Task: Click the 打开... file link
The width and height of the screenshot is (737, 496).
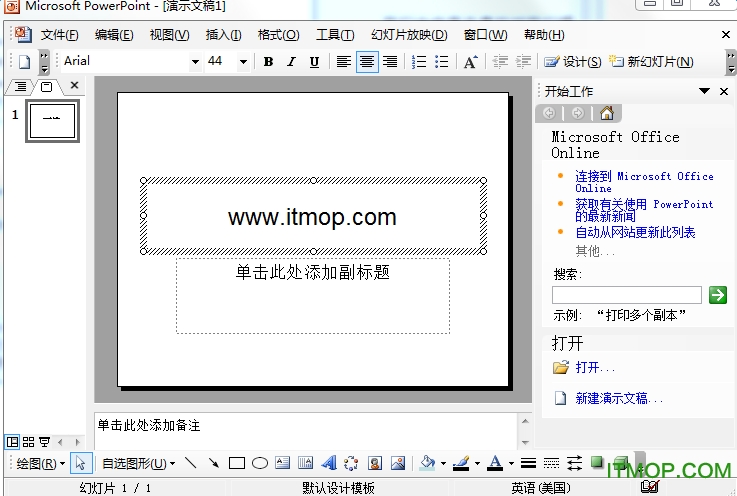Action: 595,367
